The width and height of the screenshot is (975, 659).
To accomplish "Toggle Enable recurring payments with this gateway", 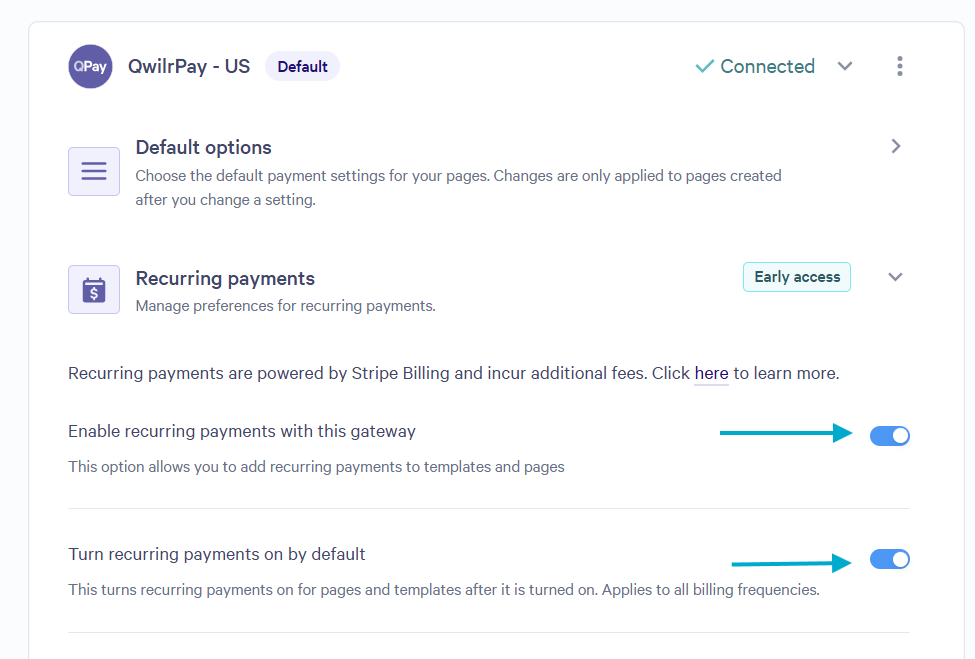I will point(890,436).
